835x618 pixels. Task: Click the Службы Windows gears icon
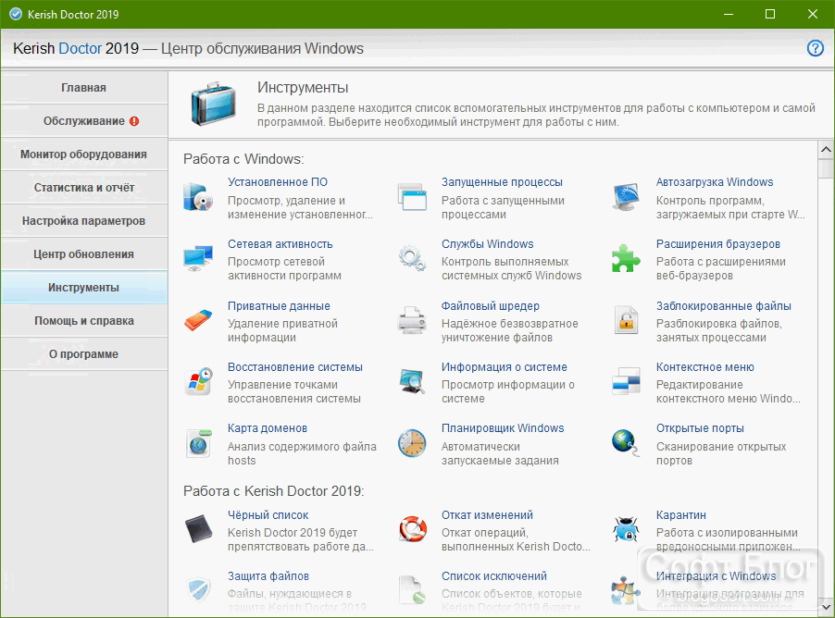click(412, 258)
